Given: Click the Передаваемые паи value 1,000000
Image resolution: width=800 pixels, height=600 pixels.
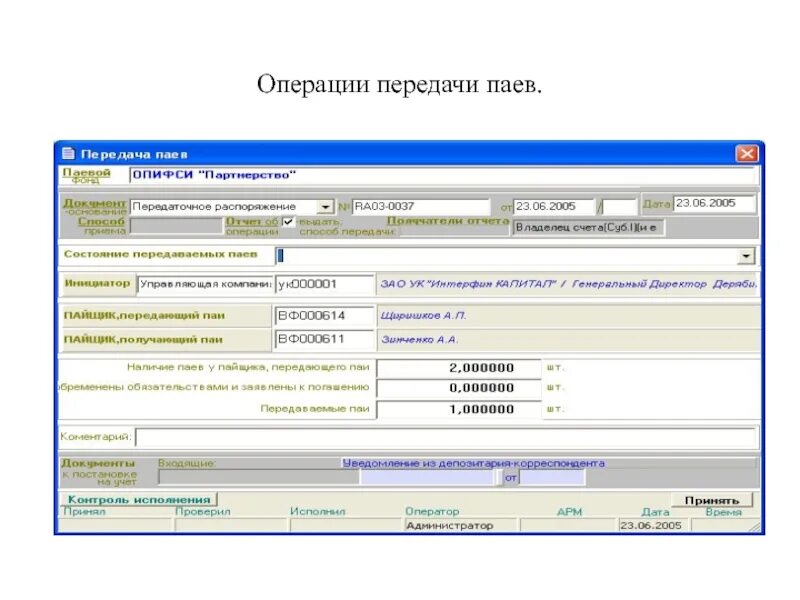Looking at the screenshot, I should [459, 409].
